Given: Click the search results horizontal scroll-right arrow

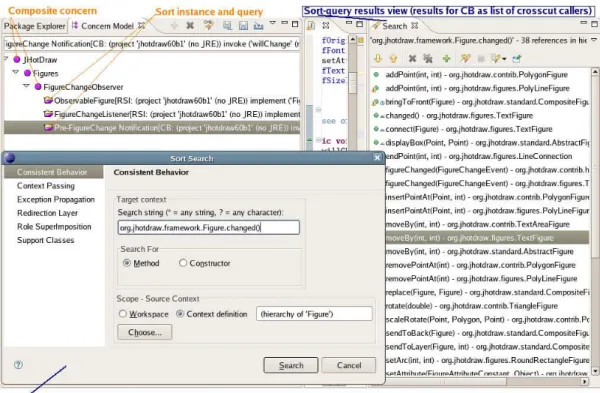Looking at the screenshot, I should pos(584,381).
